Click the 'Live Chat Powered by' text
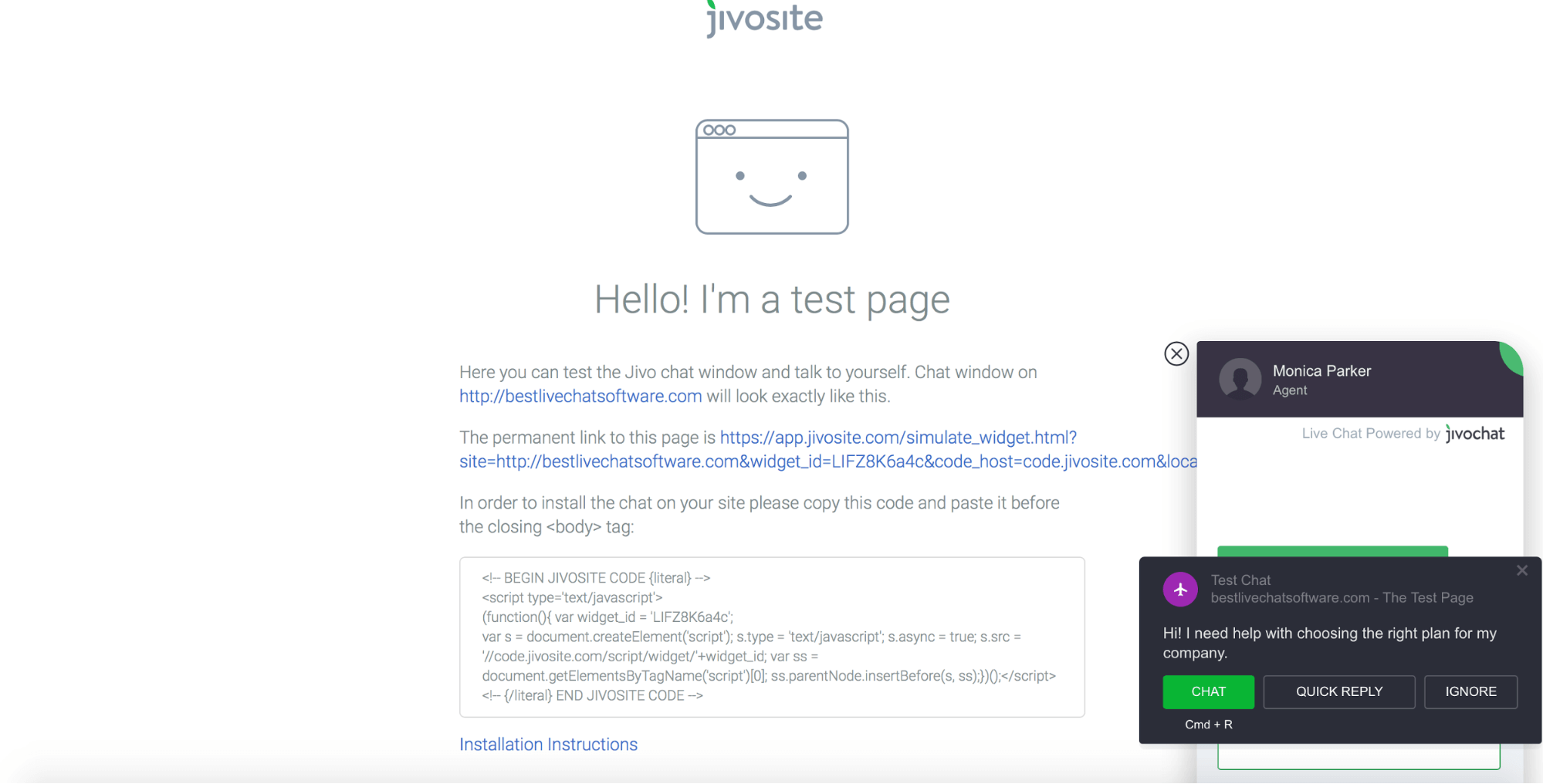 (x=1371, y=434)
